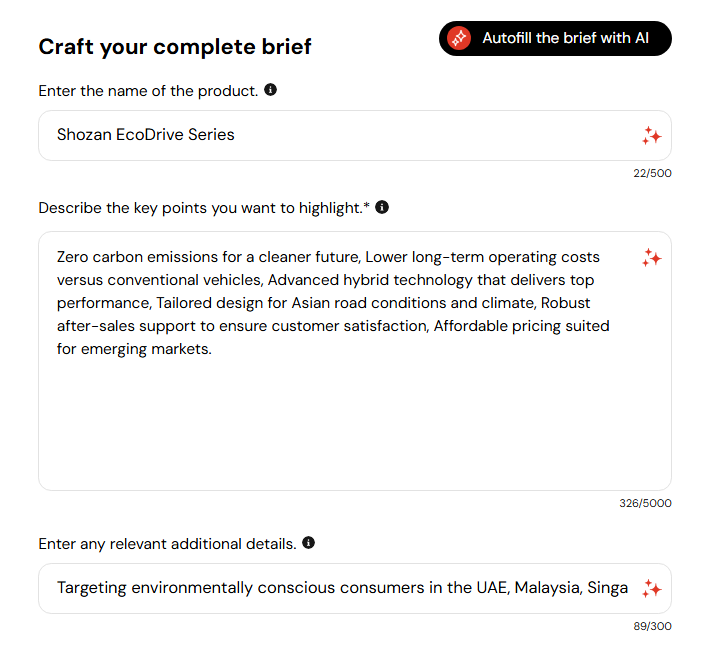Click the AI sparkle icon in additional details field

pyautogui.click(x=651, y=588)
